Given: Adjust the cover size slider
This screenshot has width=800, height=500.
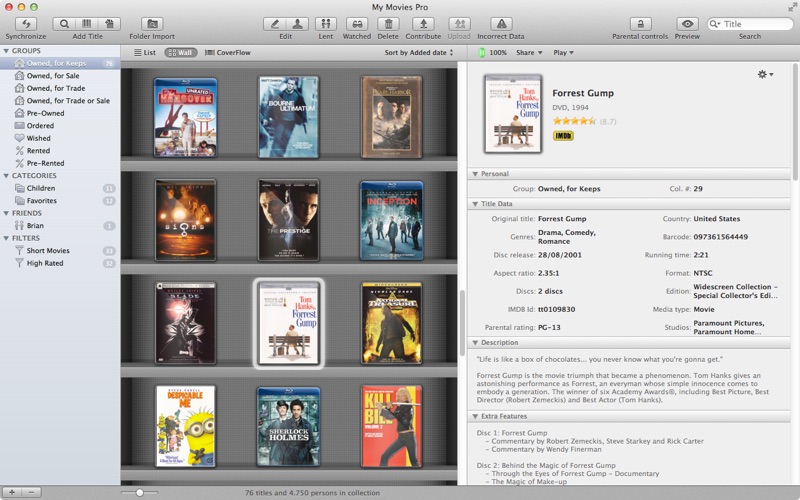Looking at the screenshot, I should pyautogui.click(x=140, y=492).
